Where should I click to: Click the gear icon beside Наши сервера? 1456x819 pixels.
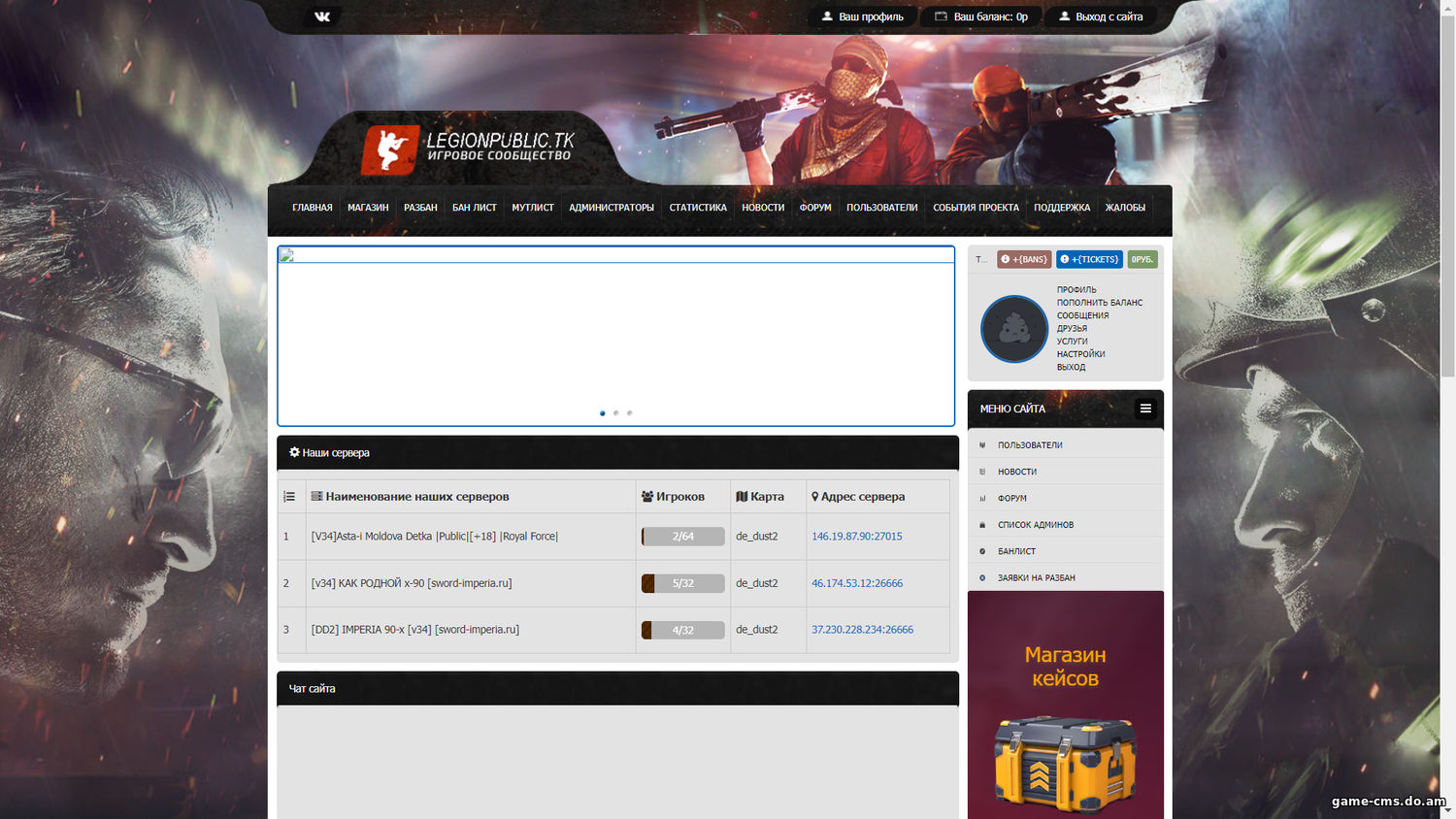294,452
